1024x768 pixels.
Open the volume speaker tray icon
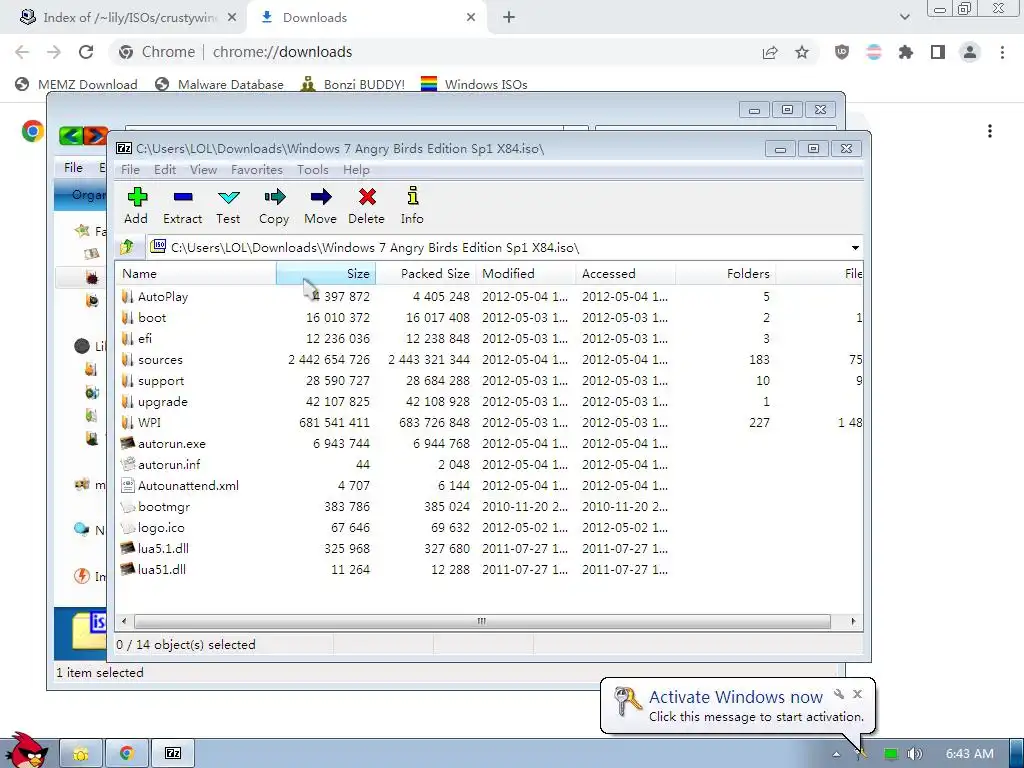click(914, 754)
